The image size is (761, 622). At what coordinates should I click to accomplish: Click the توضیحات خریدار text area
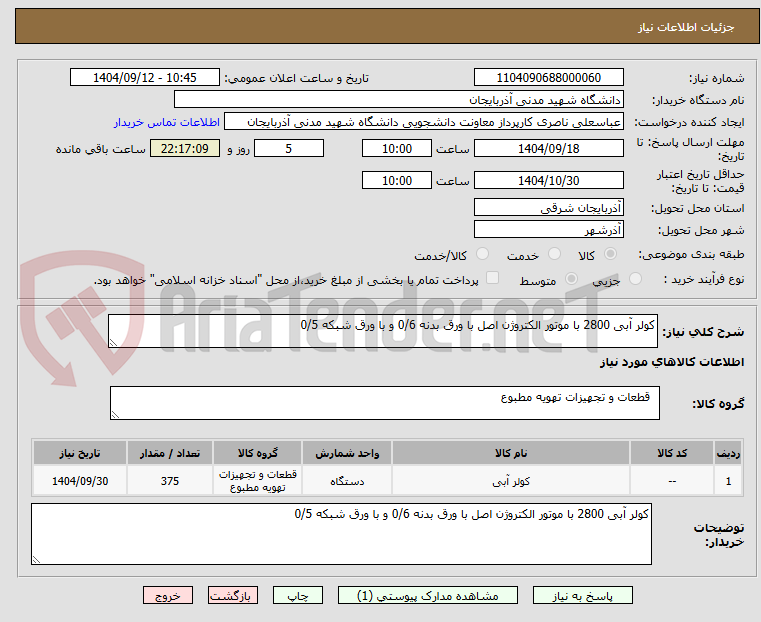pos(341,534)
